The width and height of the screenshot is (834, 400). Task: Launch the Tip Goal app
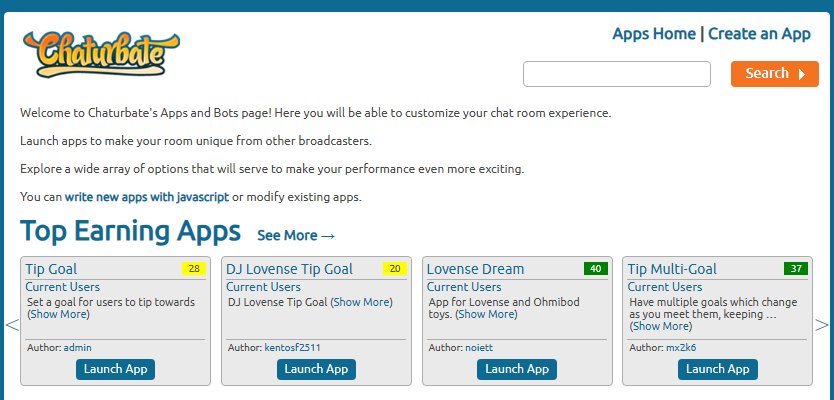(x=115, y=369)
